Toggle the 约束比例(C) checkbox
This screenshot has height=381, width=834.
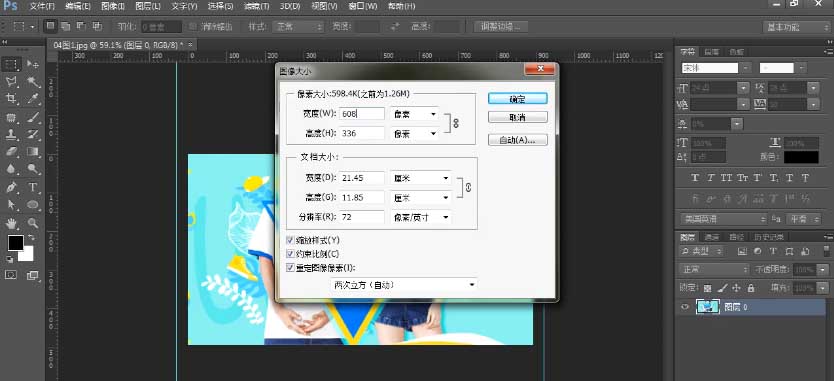290,254
